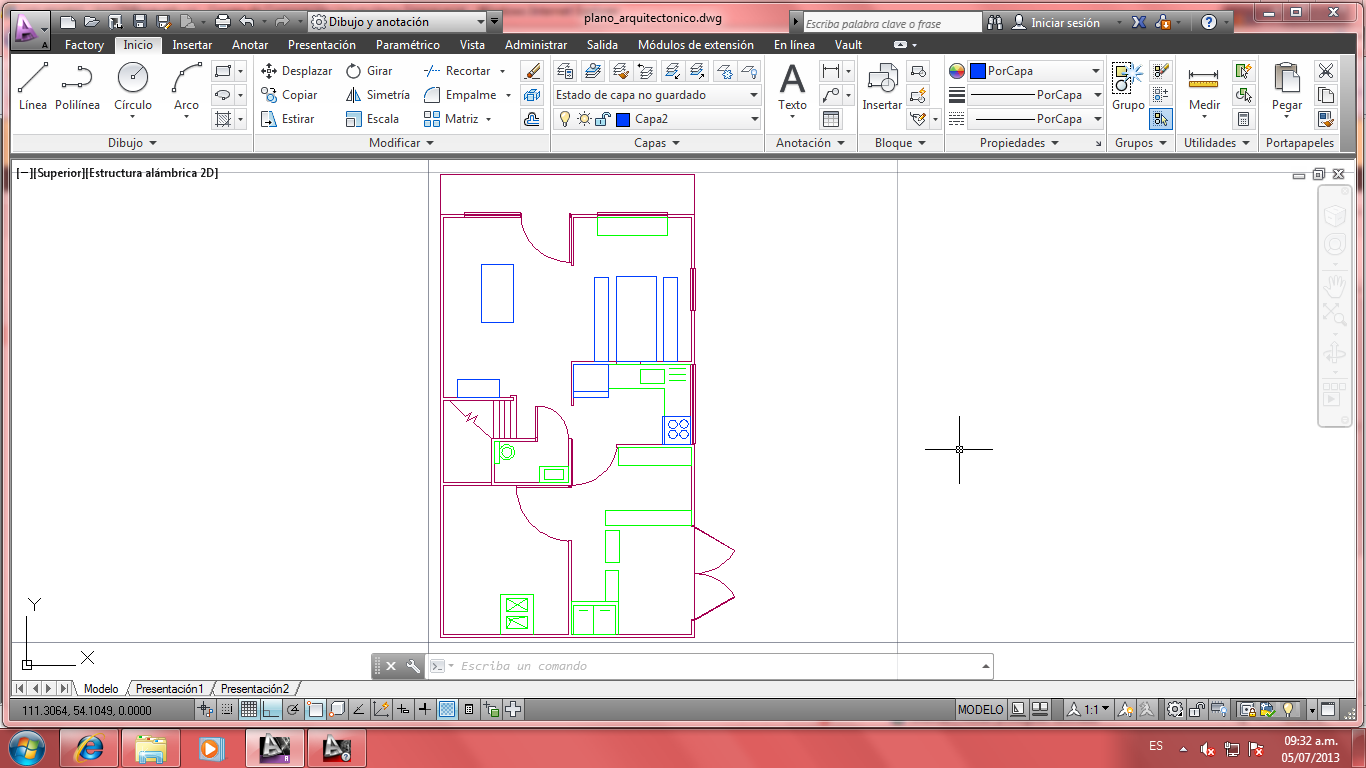Open the Presentación1 layout tab
The width and height of the screenshot is (1366, 768).
coord(168,688)
